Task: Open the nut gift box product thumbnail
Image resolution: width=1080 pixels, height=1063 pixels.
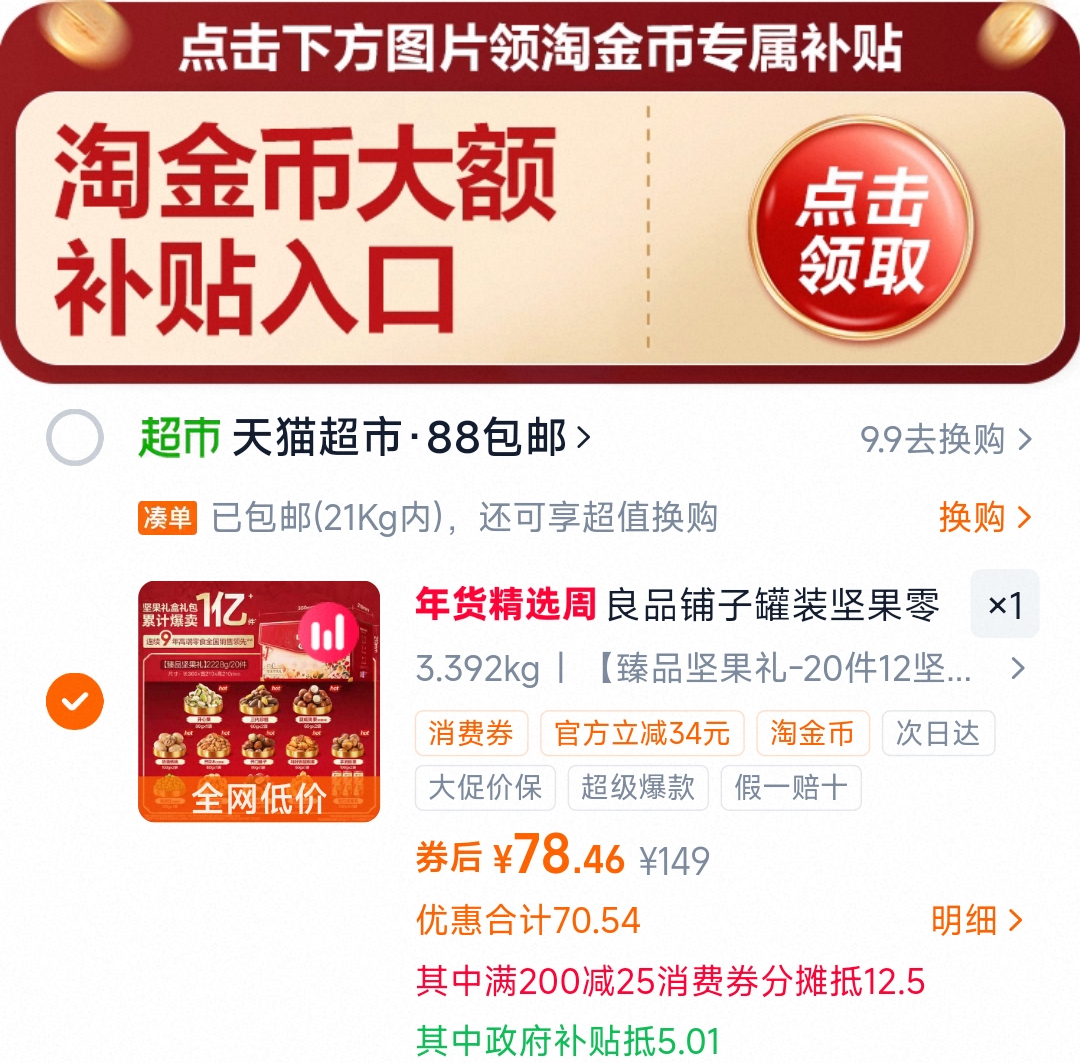Action: click(x=259, y=701)
